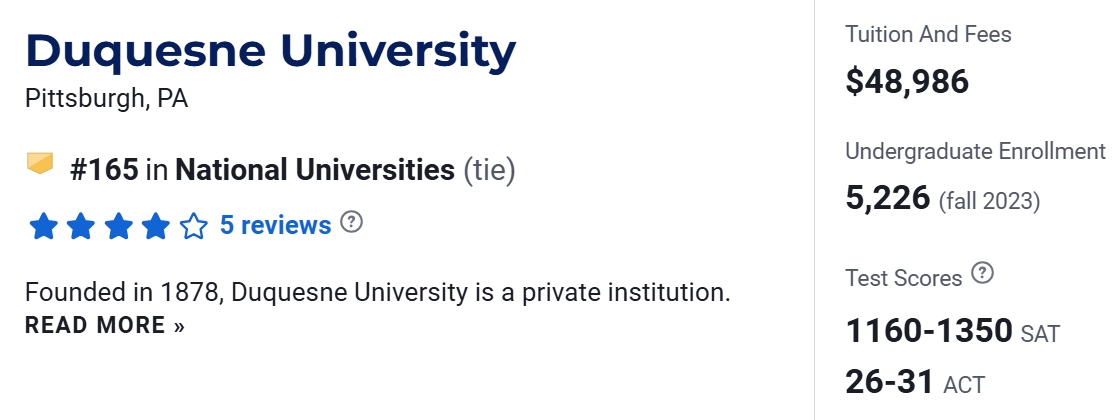Image resolution: width=1117 pixels, height=420 pixels.
Task: Click the $48,986 tuition amount
Action: tap(907, 81)
